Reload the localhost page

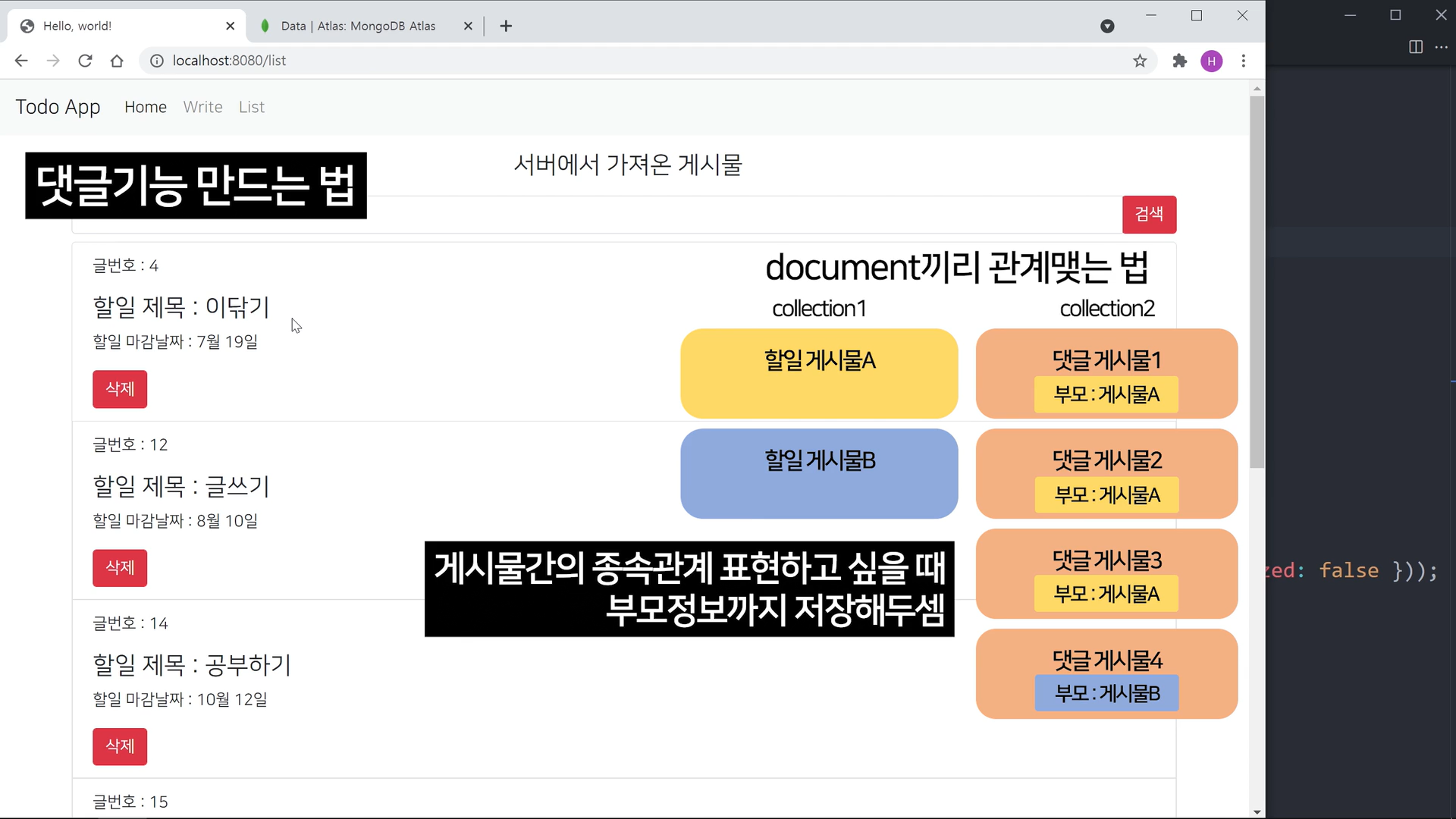(85, 61)
